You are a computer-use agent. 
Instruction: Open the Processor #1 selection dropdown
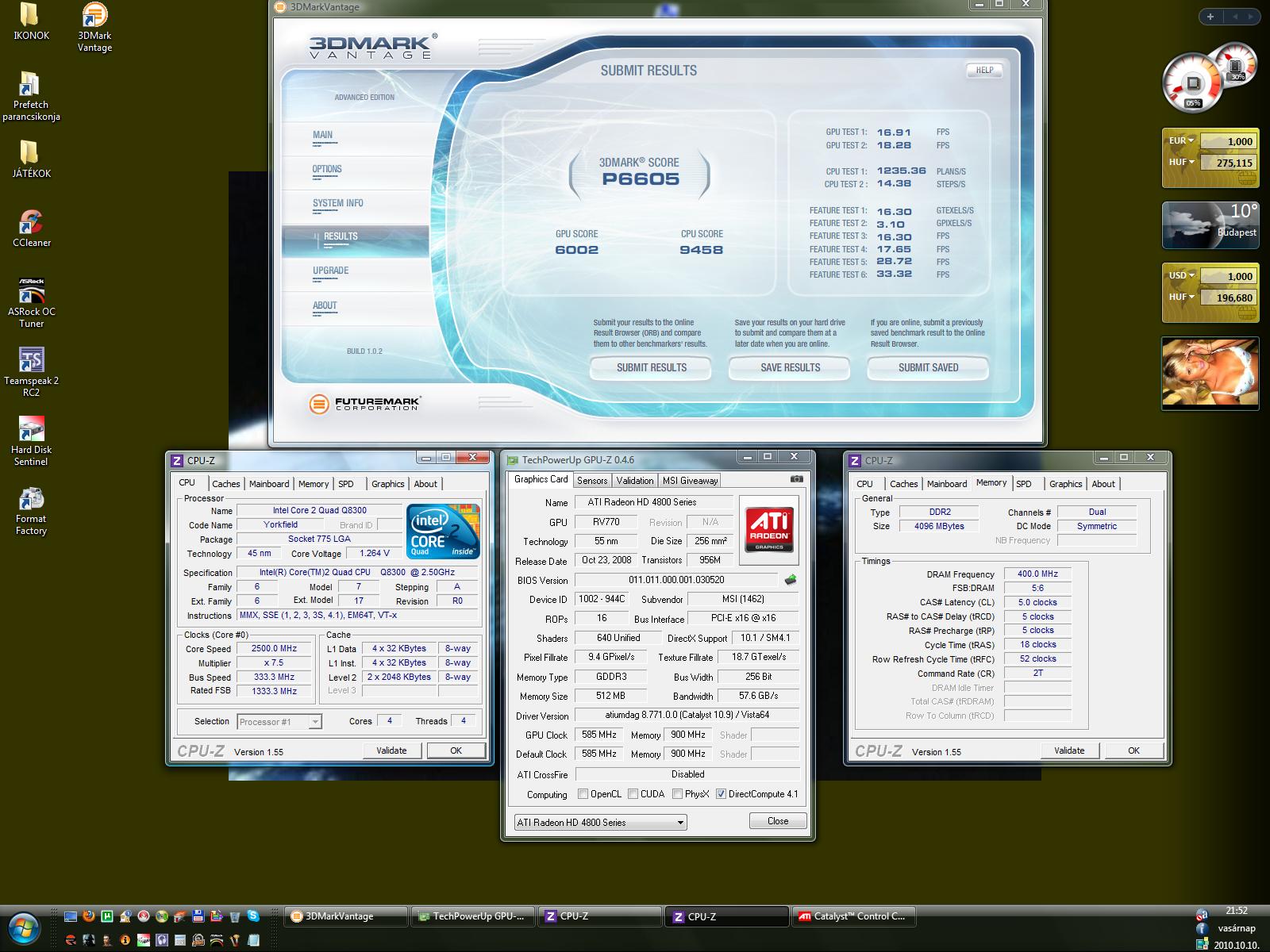[279, 722]
